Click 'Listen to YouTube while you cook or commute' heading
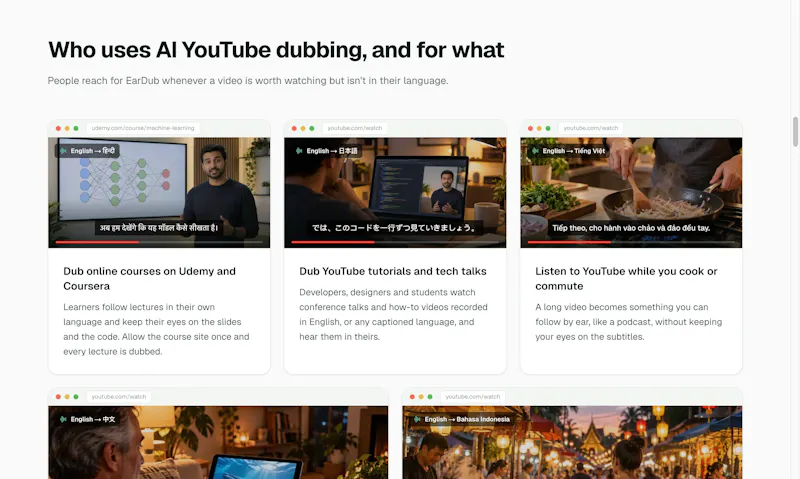The height and width of the screenshot is (479, 800). click(x=626, y=279)
